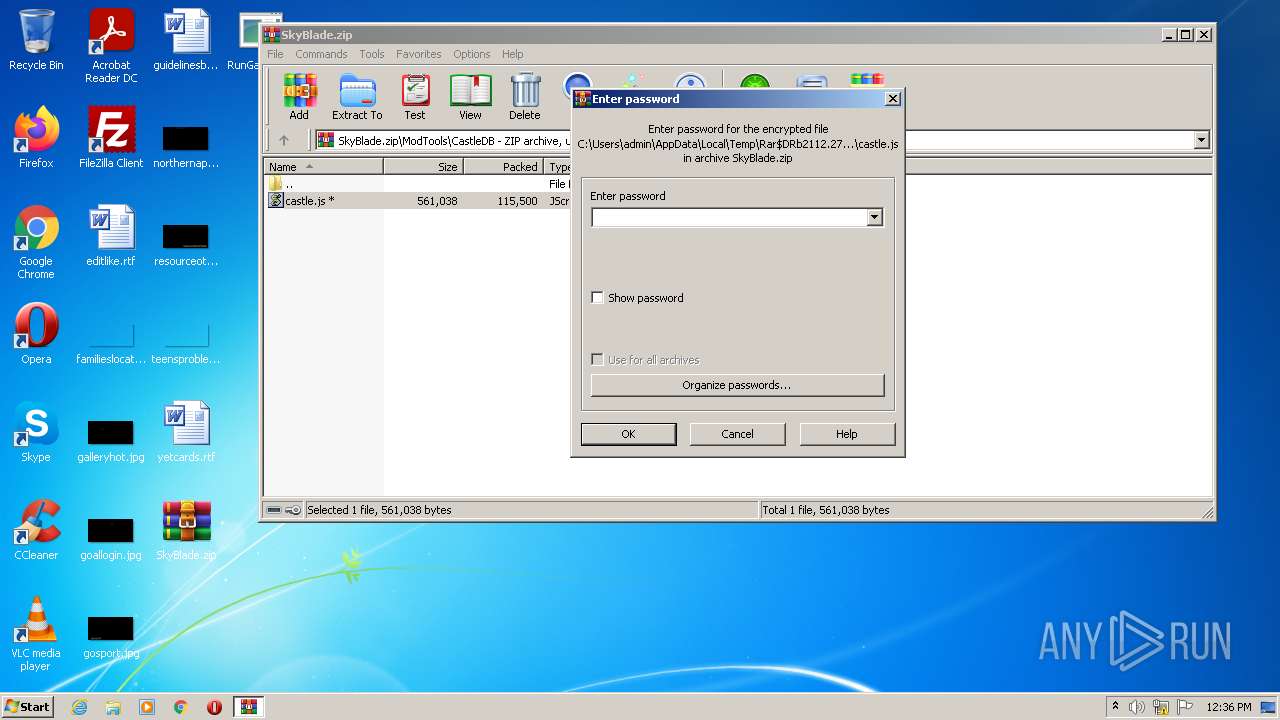This screenshot has height=720, width=1280.
Task: Open Windows Explorer from taskbar
Action: click(x=113, y=707)
